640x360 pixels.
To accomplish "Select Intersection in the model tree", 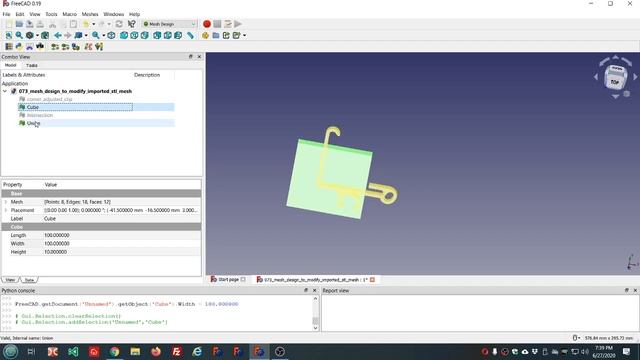I will click(x=40, y=115).
